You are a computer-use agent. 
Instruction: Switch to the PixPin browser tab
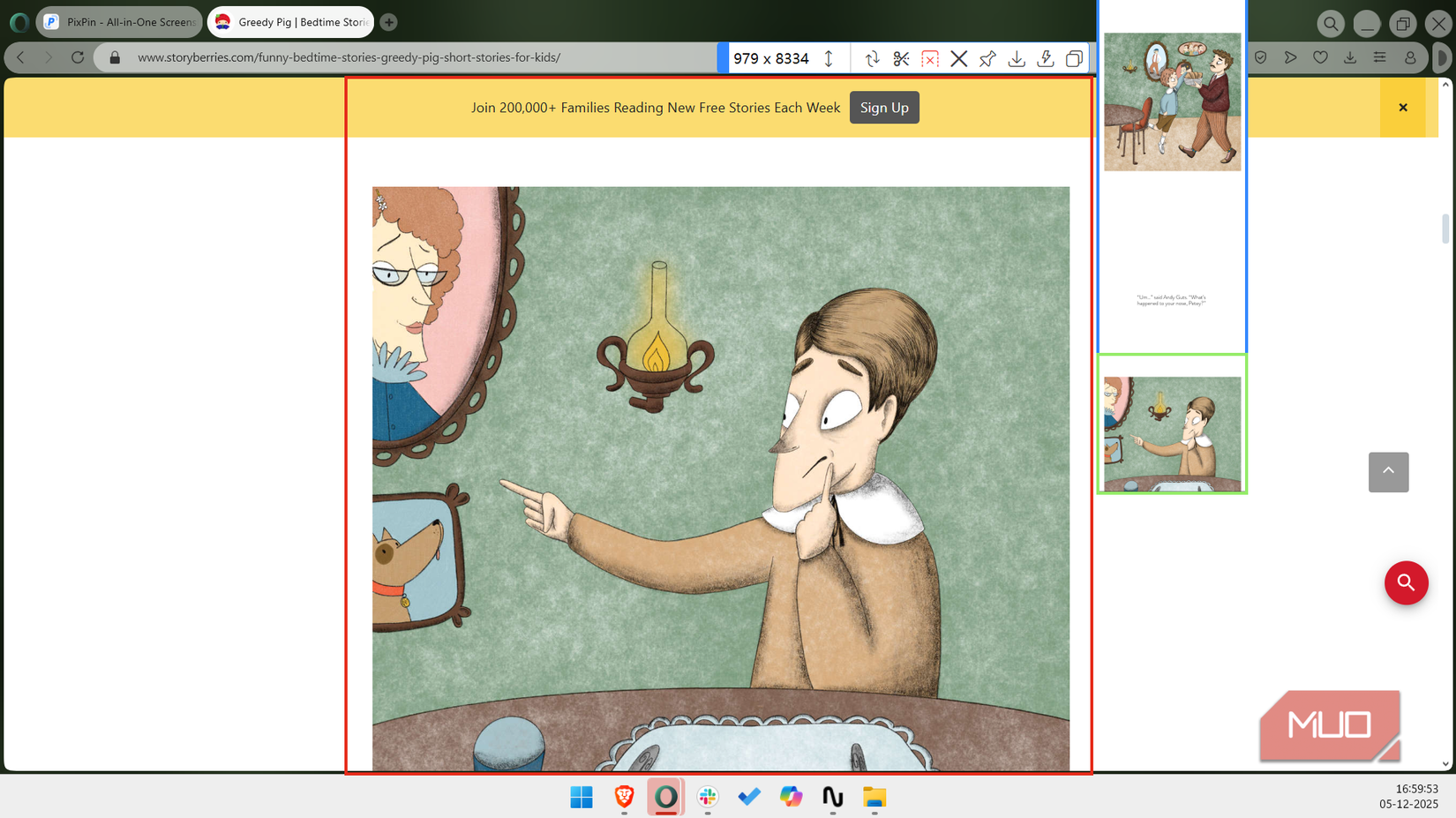coord(119,22)
